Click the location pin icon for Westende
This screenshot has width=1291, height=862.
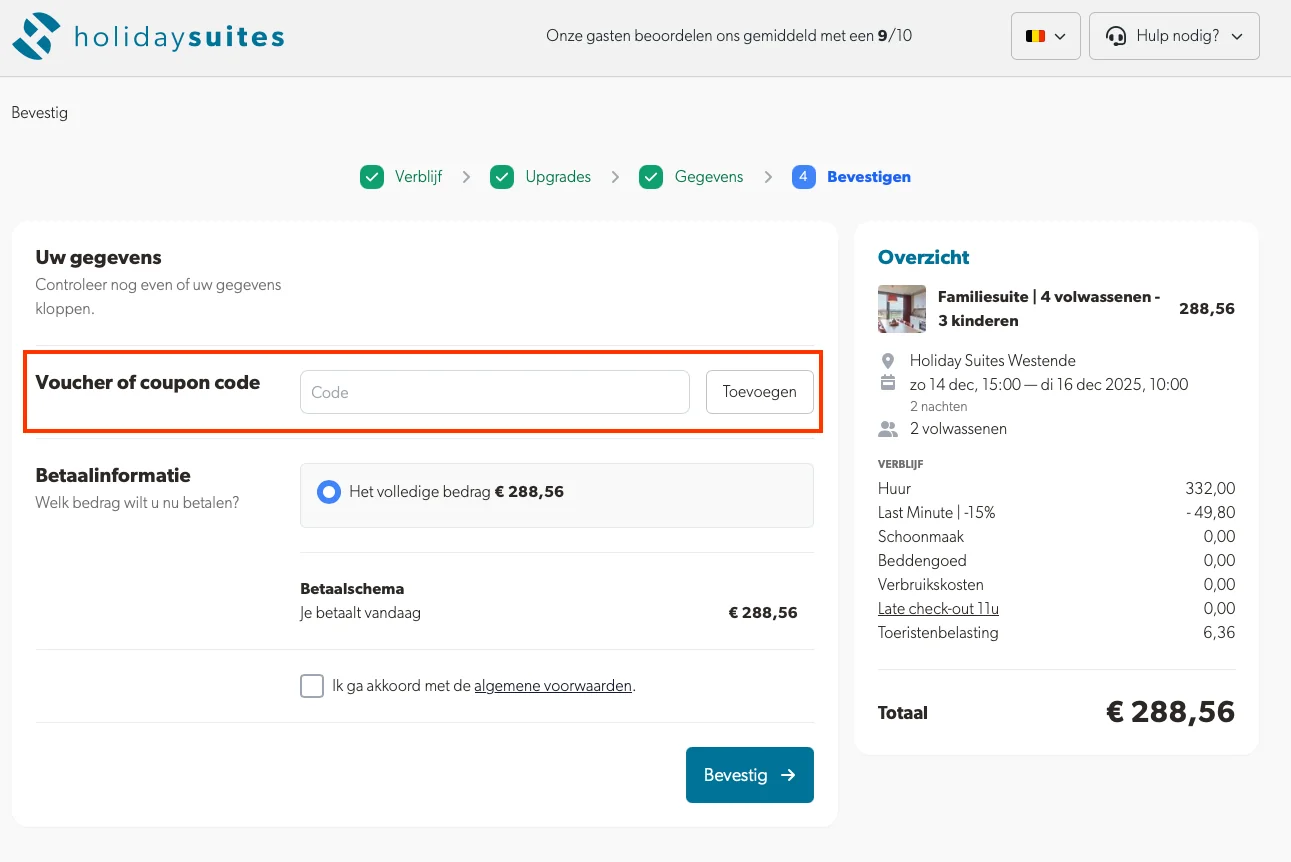click(x=888, y=360)
